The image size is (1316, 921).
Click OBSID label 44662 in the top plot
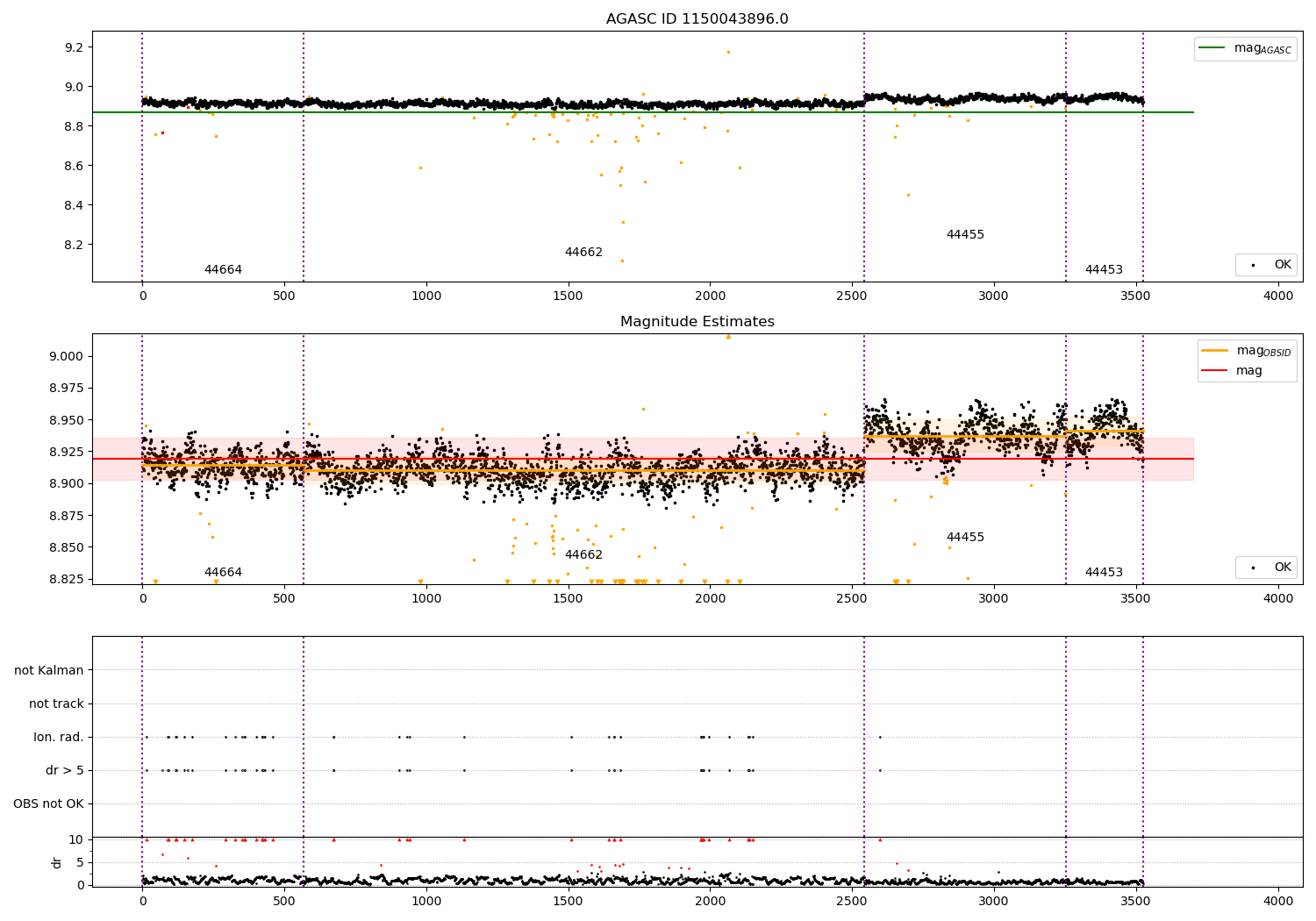(583, 253)
